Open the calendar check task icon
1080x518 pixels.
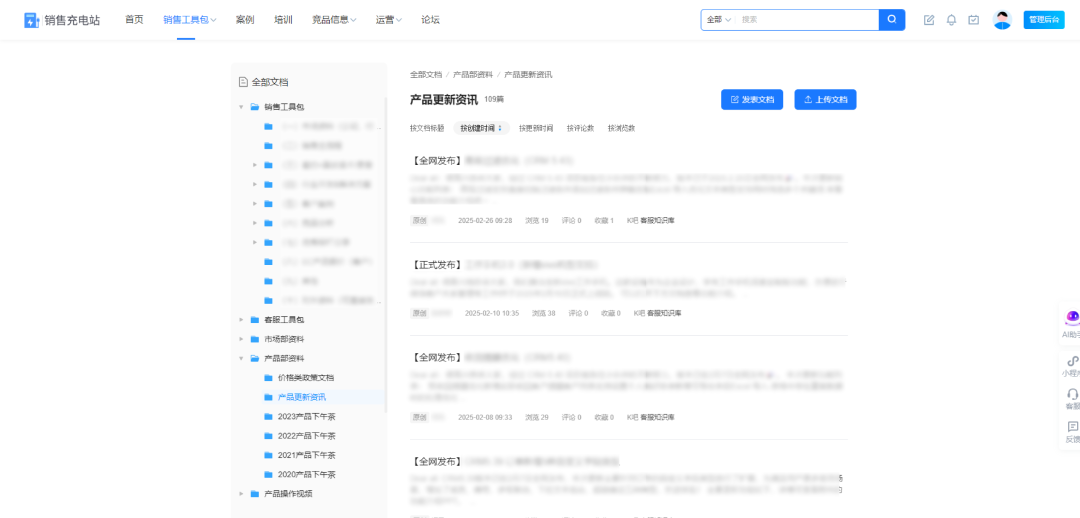(x=973, y=20)
